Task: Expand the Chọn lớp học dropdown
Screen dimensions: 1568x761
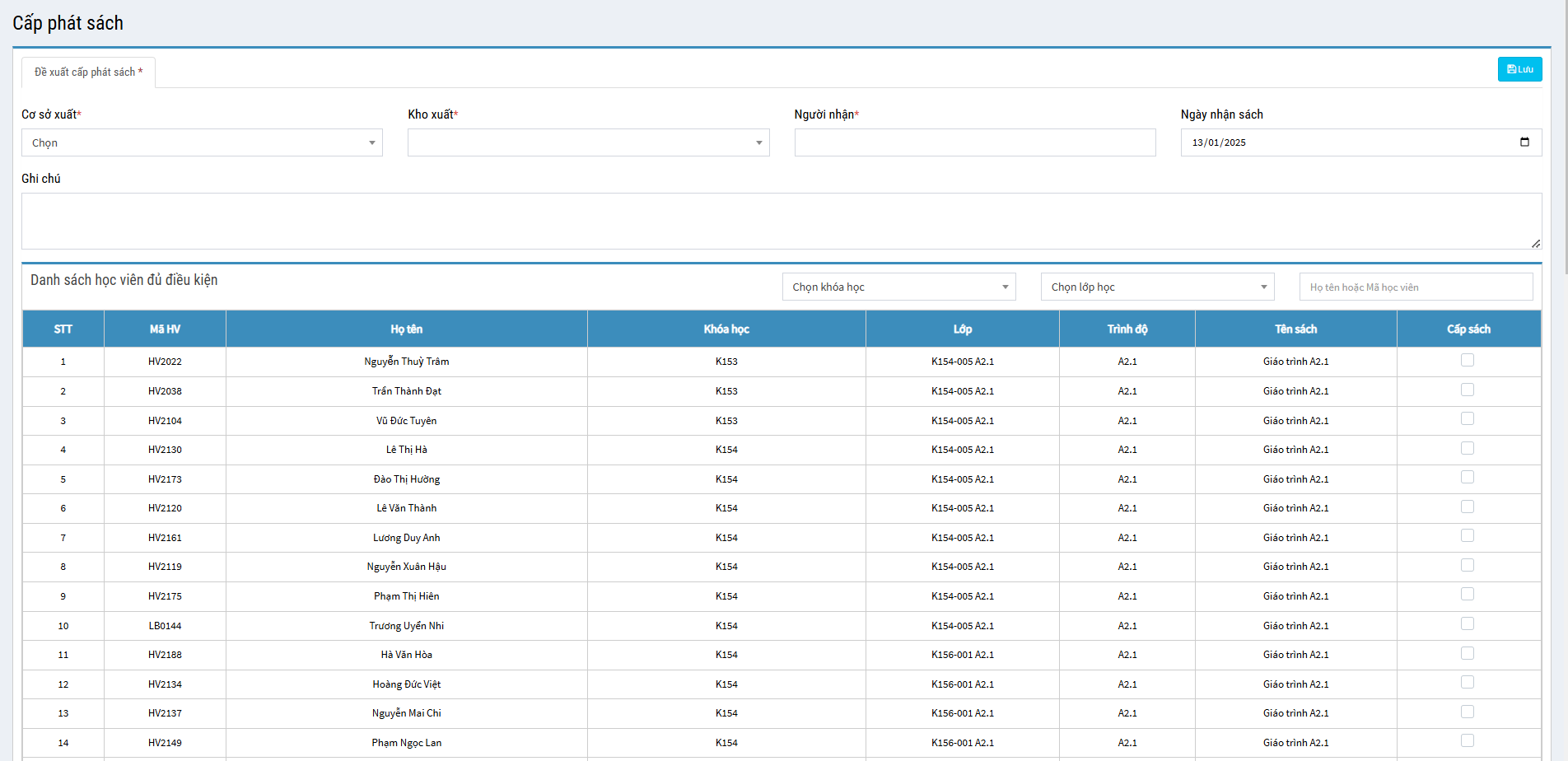Action: tap(1157, 287)
